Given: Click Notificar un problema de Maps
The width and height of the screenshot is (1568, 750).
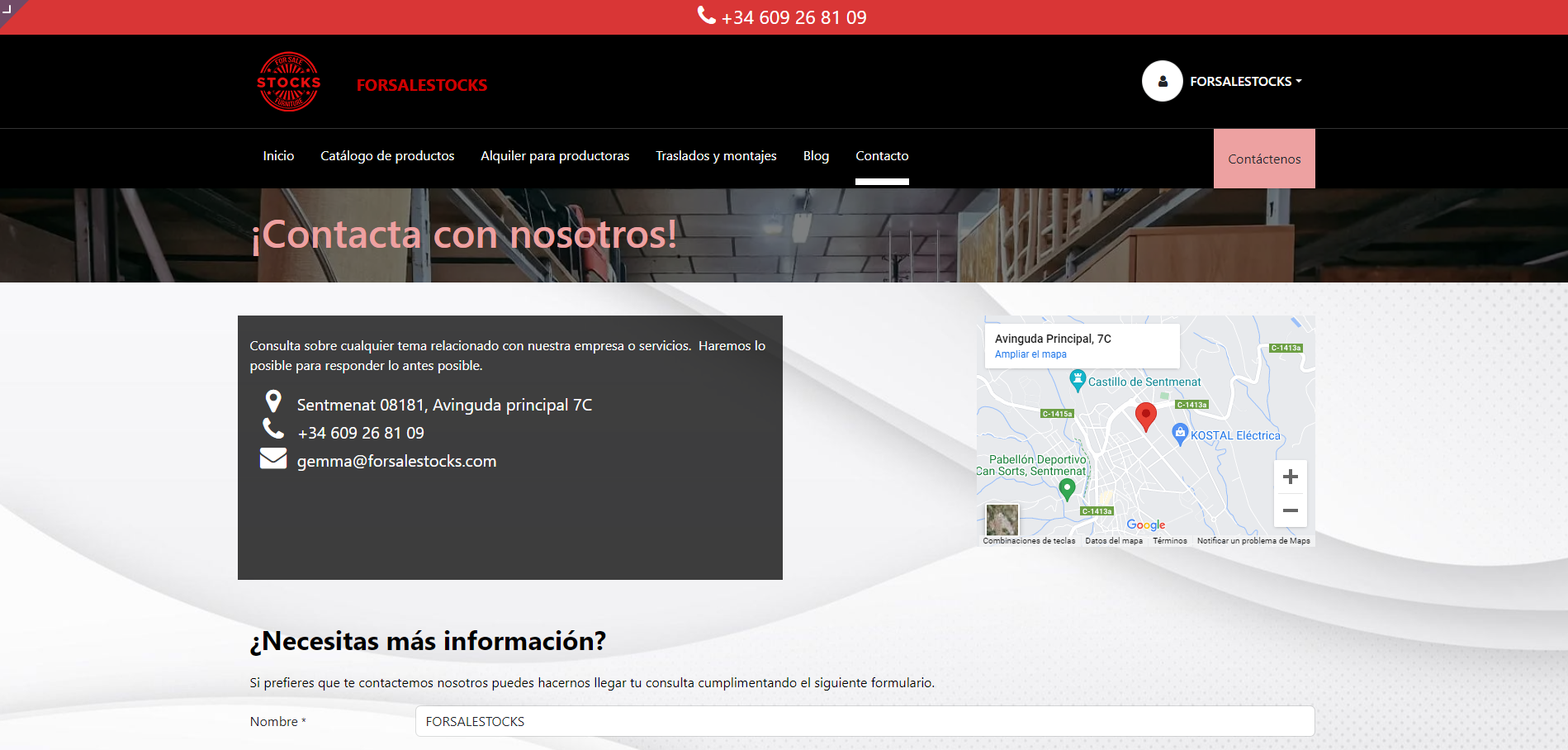Looking at the screenshot, I should [x=1253, y=541].
